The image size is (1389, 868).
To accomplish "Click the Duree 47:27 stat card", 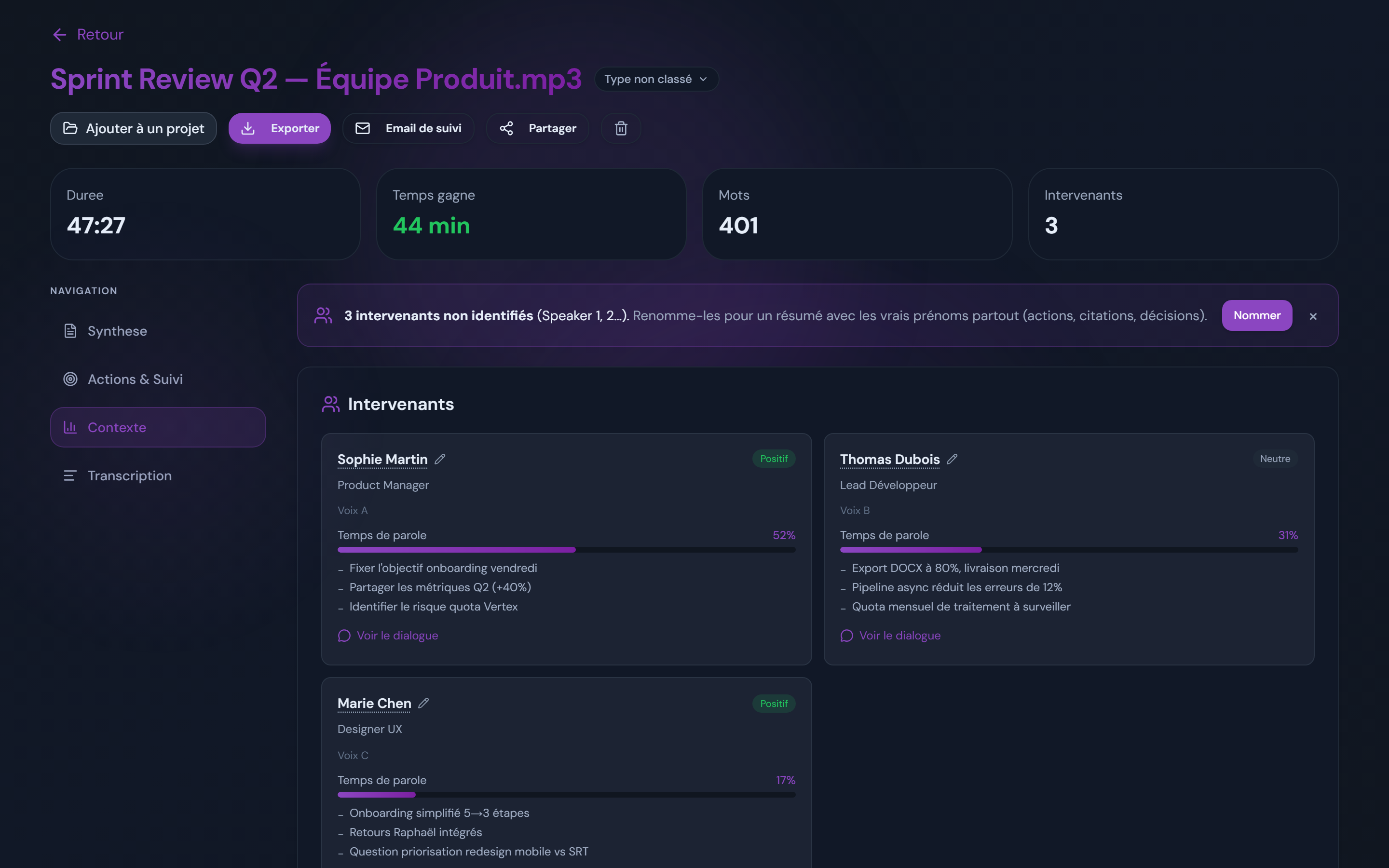I will (x=205, y=214).
